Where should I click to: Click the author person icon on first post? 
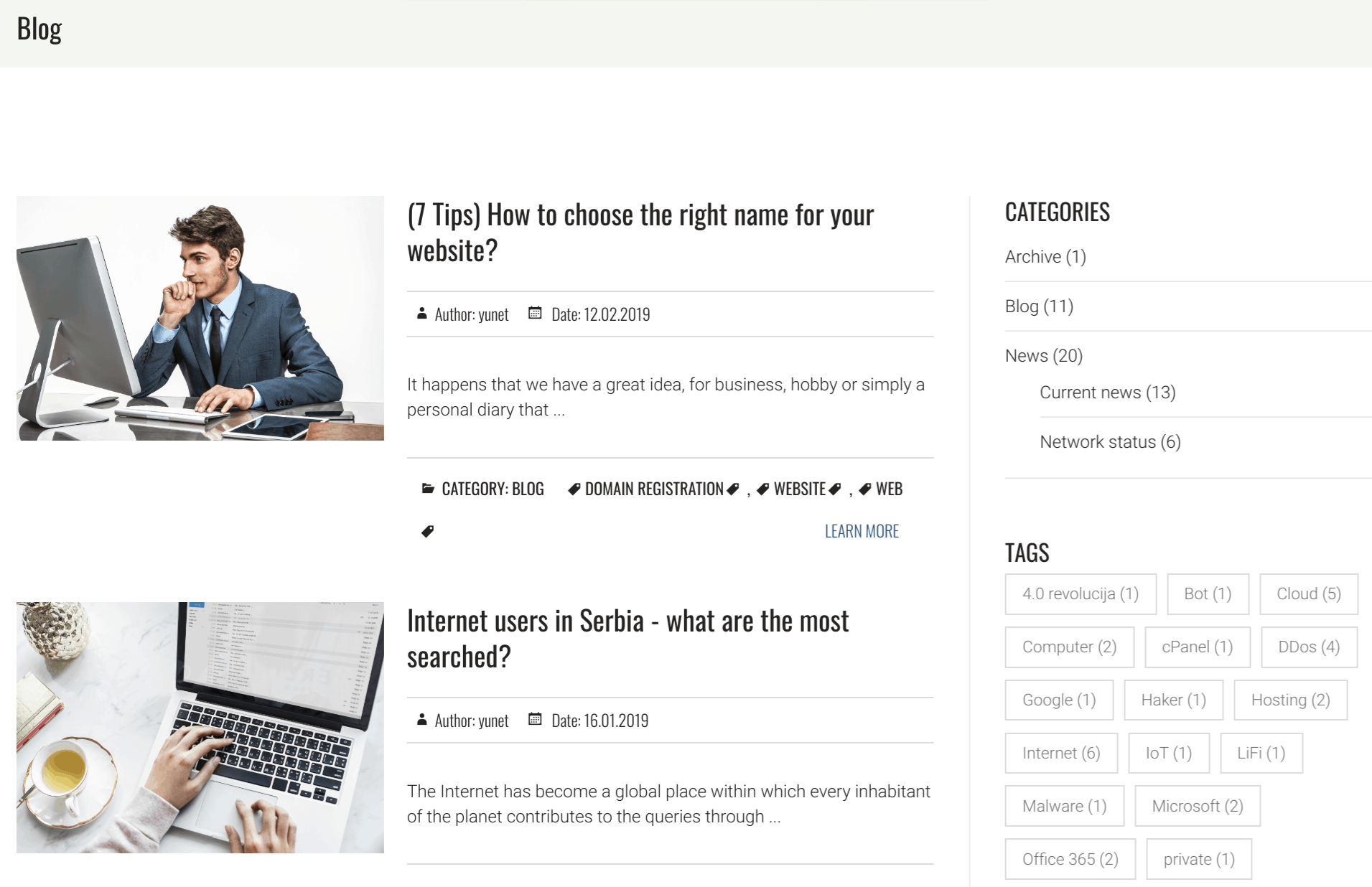422,313
